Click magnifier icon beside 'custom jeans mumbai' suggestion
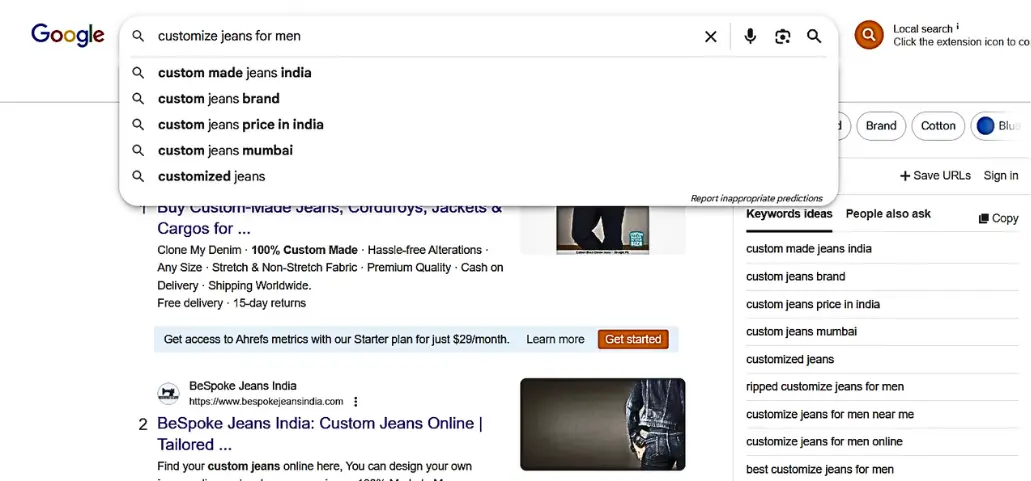The height and width of the screenshot is (481, 1031). click(x=137, y=150)
